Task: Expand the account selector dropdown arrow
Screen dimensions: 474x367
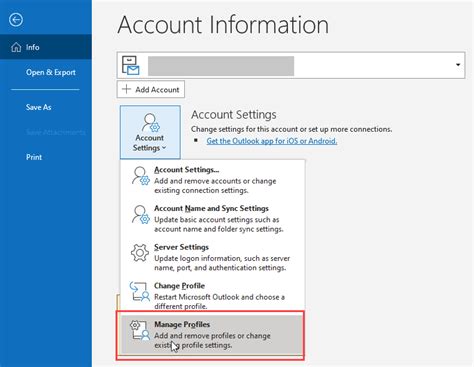Action: (x=458, y=65)
